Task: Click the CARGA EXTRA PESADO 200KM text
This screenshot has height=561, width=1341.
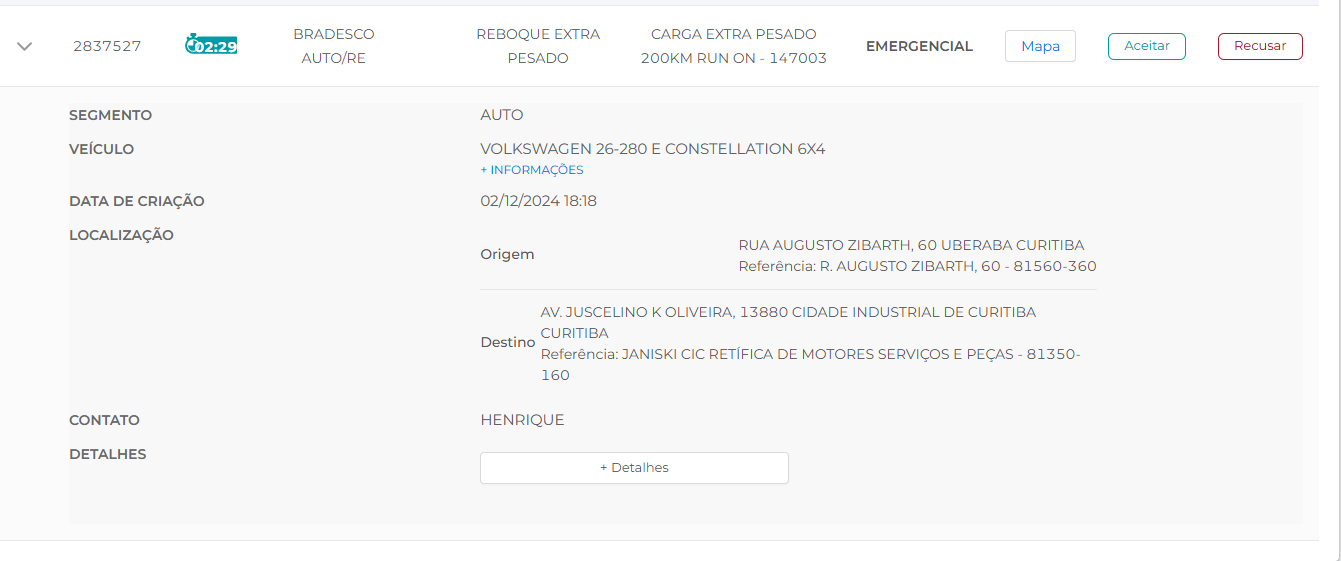Action: [734, 46]
